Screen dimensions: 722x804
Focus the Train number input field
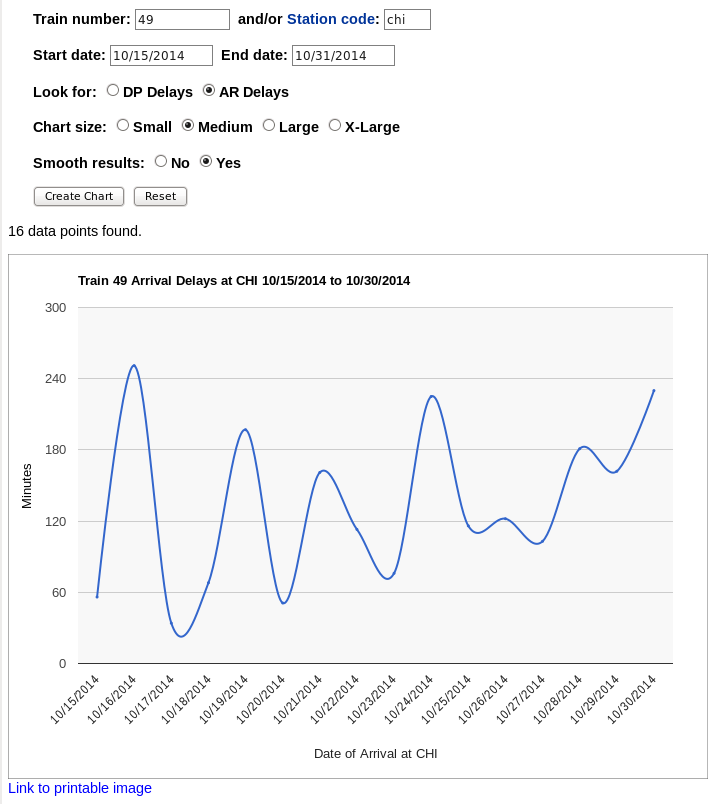[x=182, y=19]
